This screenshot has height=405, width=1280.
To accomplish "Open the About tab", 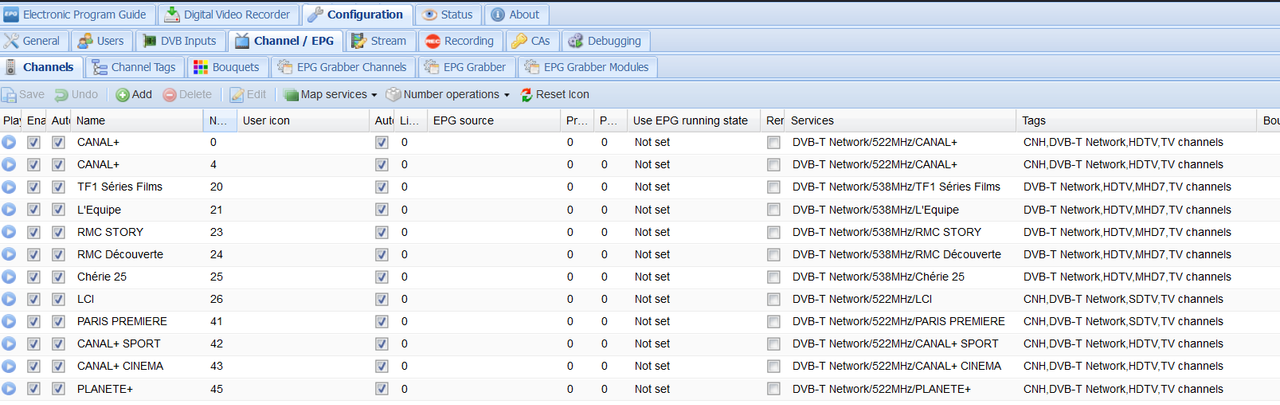I will (515, 15).
